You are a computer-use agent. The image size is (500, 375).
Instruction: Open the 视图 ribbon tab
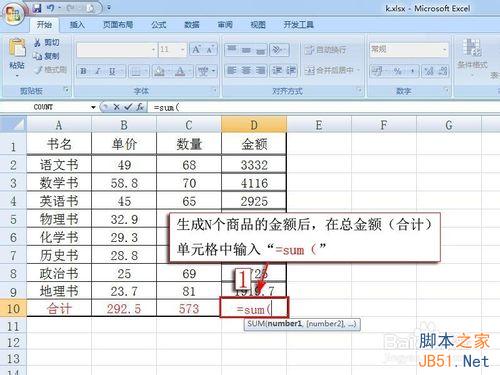pos(258,25)
